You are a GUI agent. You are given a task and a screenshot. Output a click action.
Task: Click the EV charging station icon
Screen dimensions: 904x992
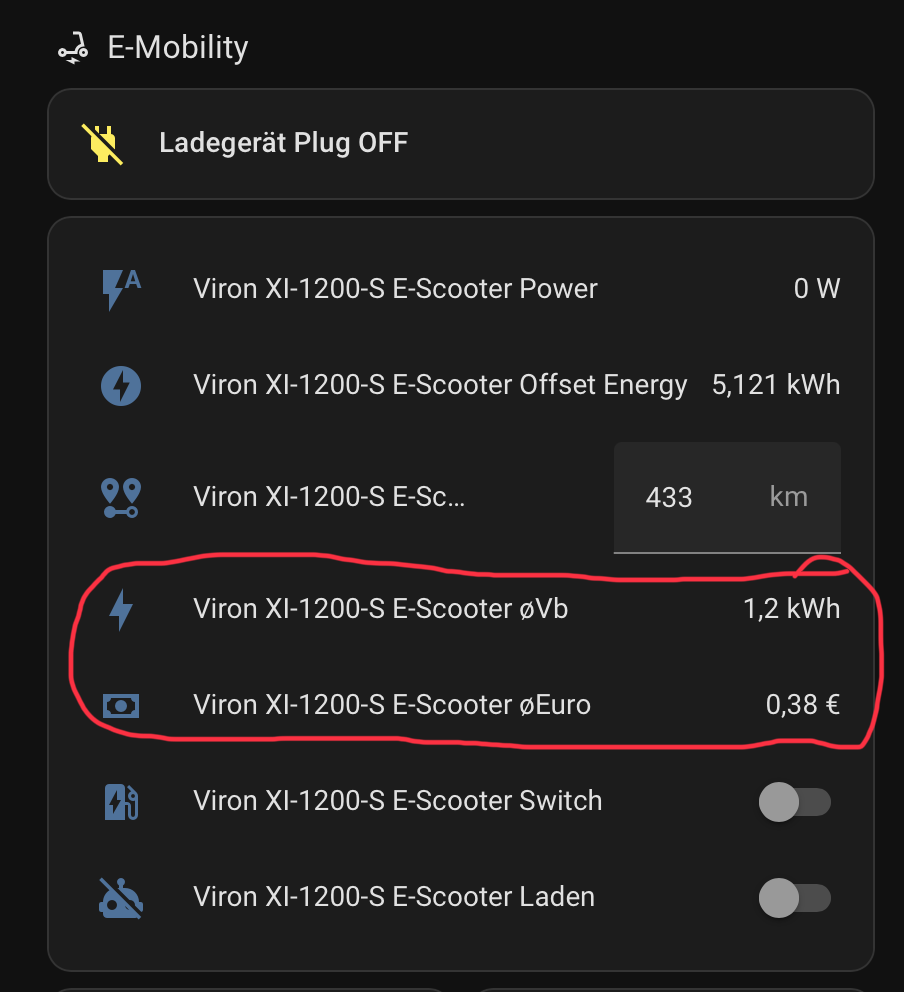(x=121, y=801)
